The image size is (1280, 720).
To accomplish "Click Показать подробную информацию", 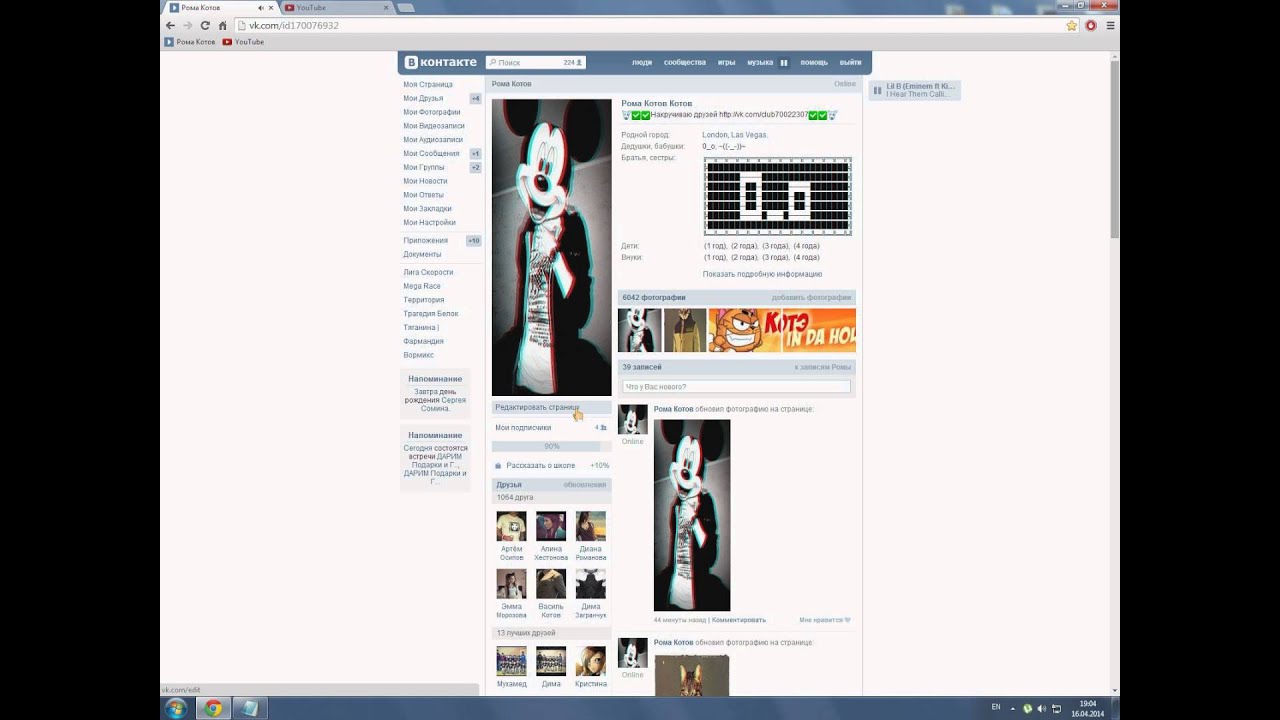I will [x=762, y=274].
